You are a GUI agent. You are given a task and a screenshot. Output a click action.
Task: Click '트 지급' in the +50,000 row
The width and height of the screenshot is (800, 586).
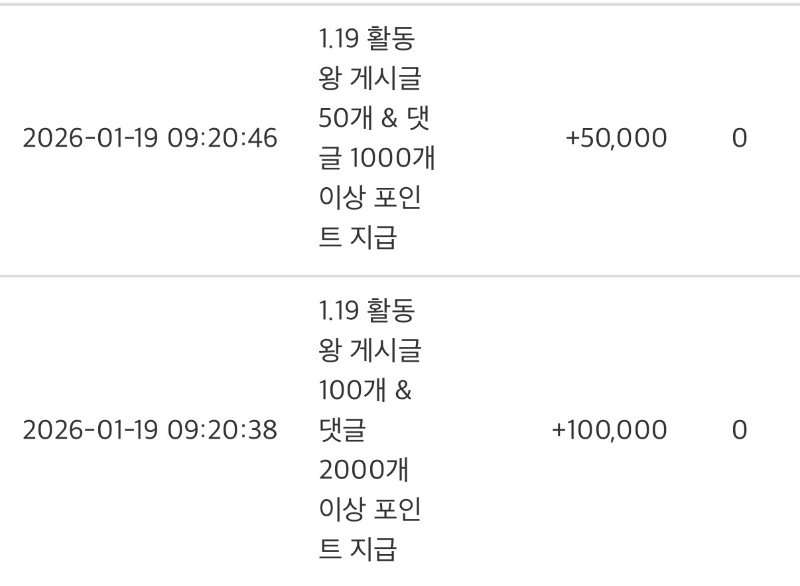tap(358, 238)
